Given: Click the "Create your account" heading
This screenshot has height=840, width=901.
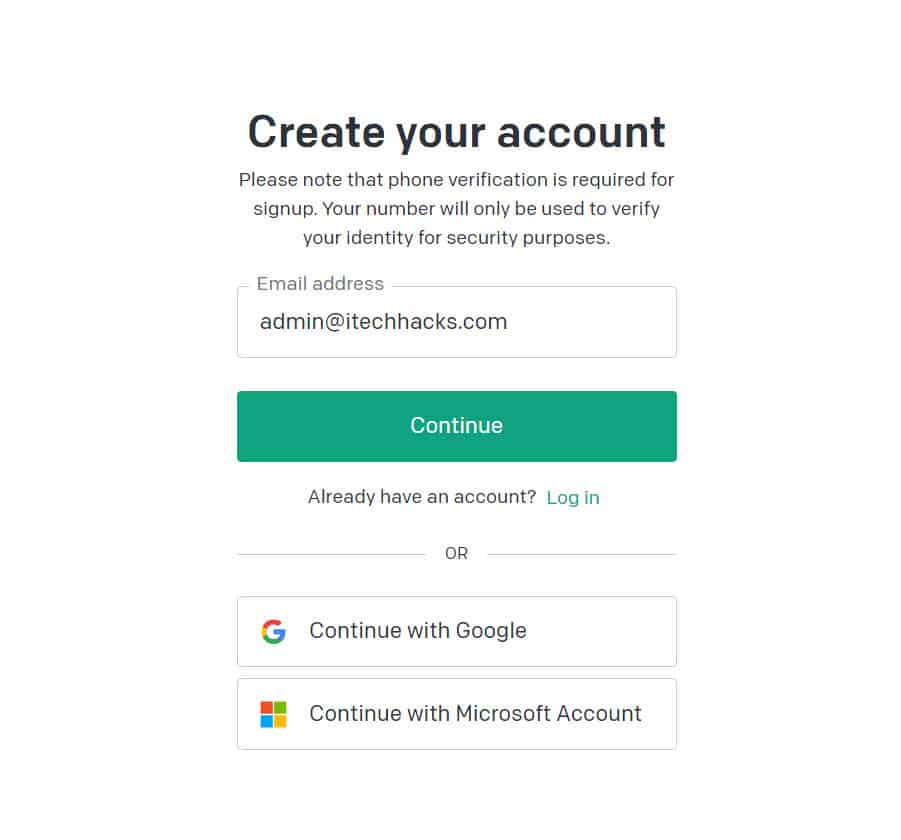Looking at the screenshot, I should pos(456,132).
